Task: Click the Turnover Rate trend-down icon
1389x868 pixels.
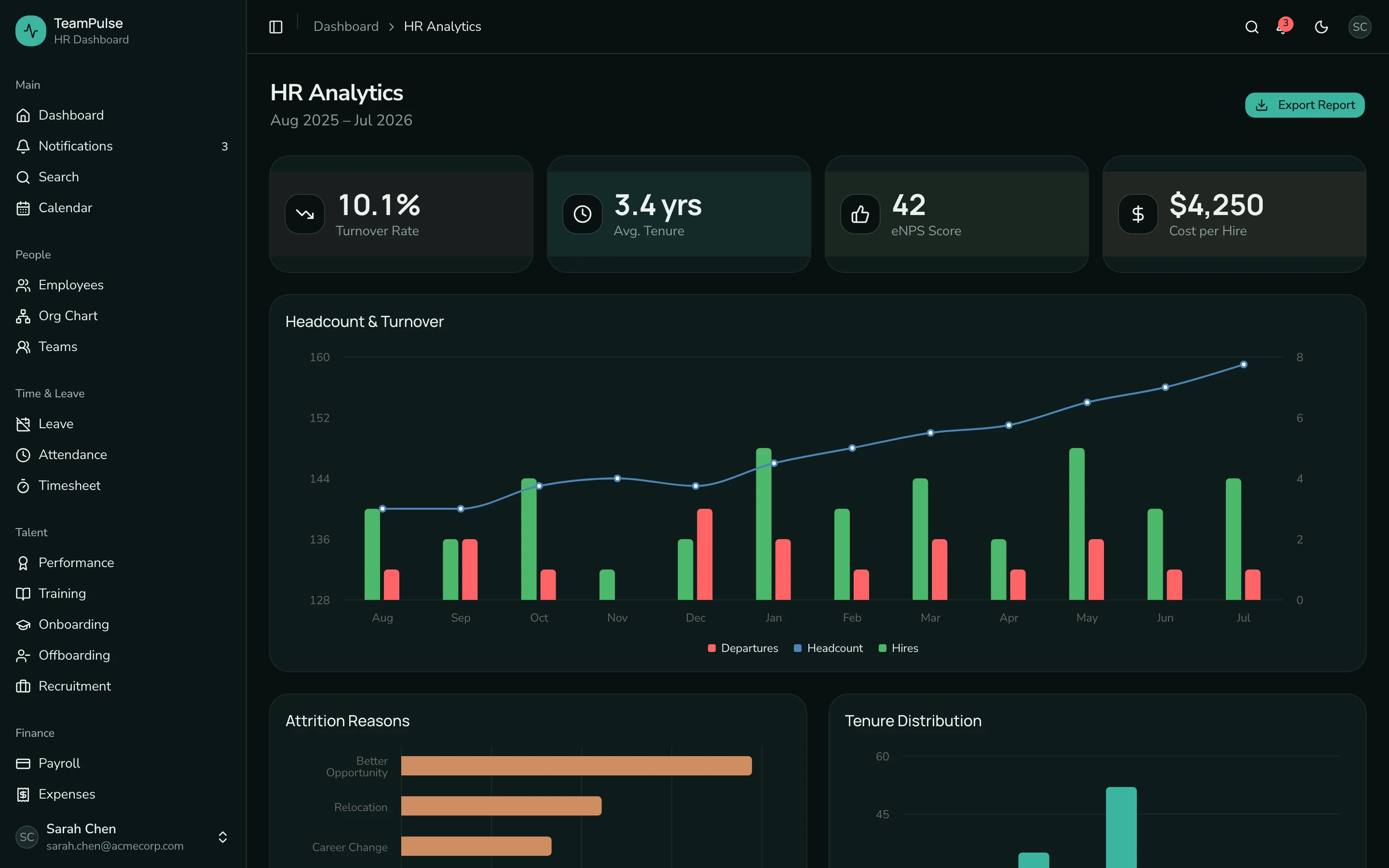Action: 305,214
